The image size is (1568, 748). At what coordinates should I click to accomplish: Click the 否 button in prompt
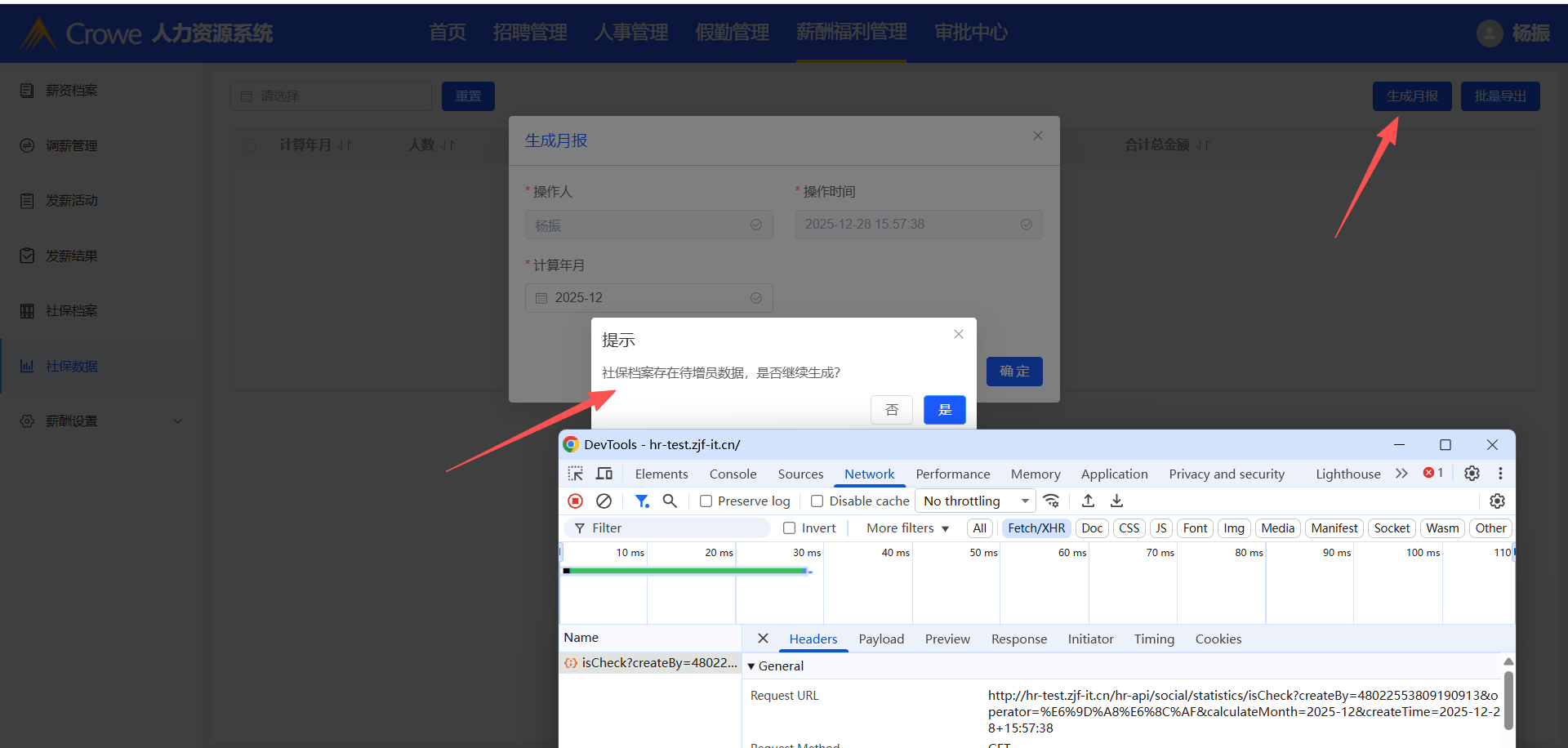pyautogui.click(x=892, y=410)
